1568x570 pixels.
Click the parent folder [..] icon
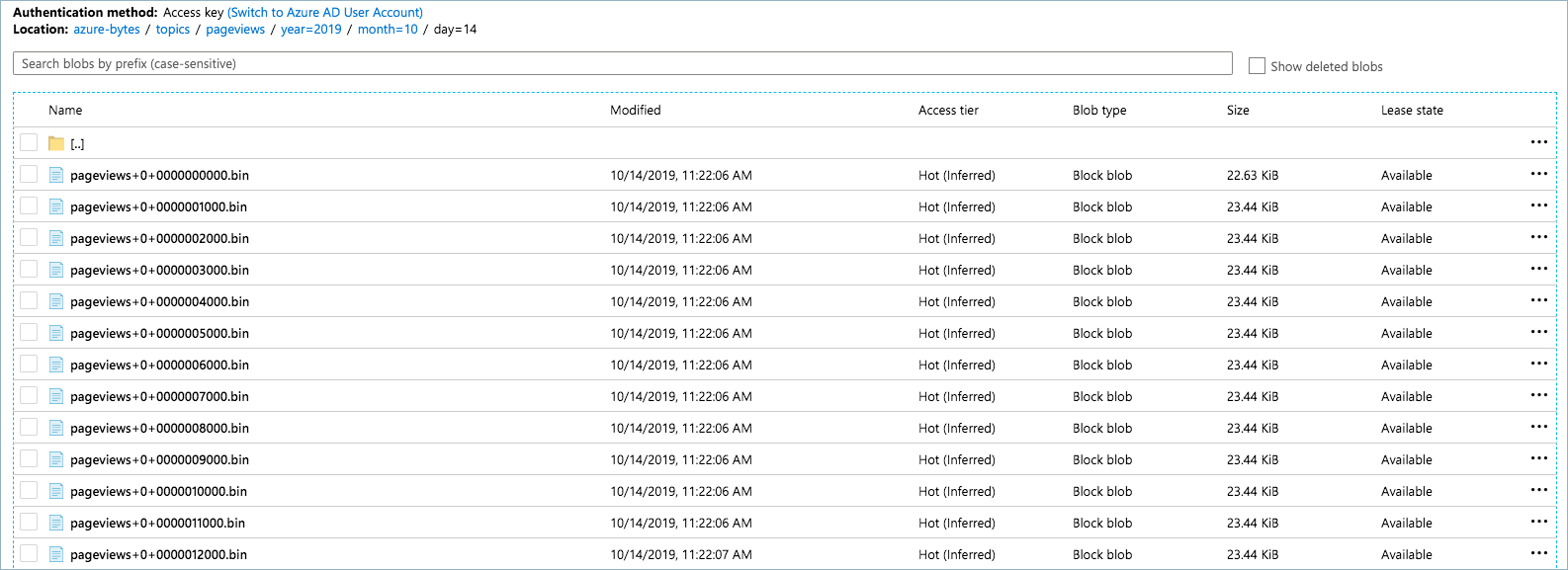(x=56, y=143)
